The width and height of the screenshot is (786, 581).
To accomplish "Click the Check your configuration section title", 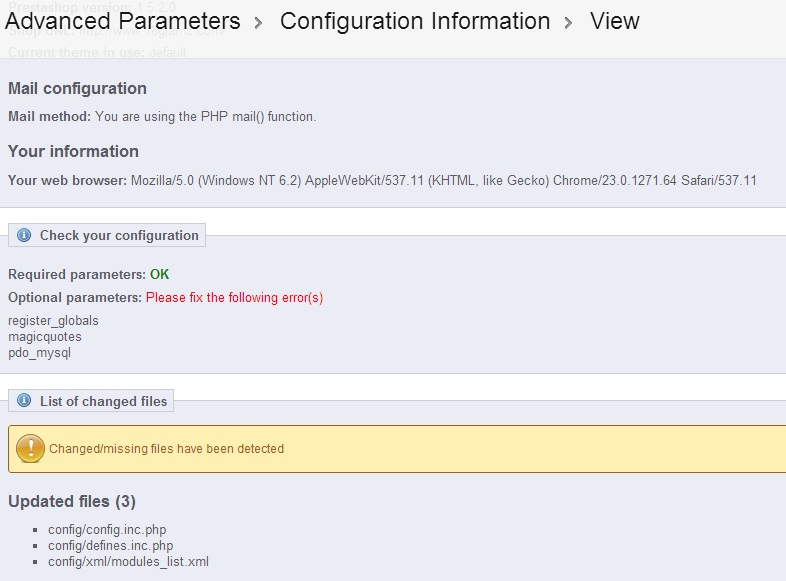I will [x=119, y=236].
